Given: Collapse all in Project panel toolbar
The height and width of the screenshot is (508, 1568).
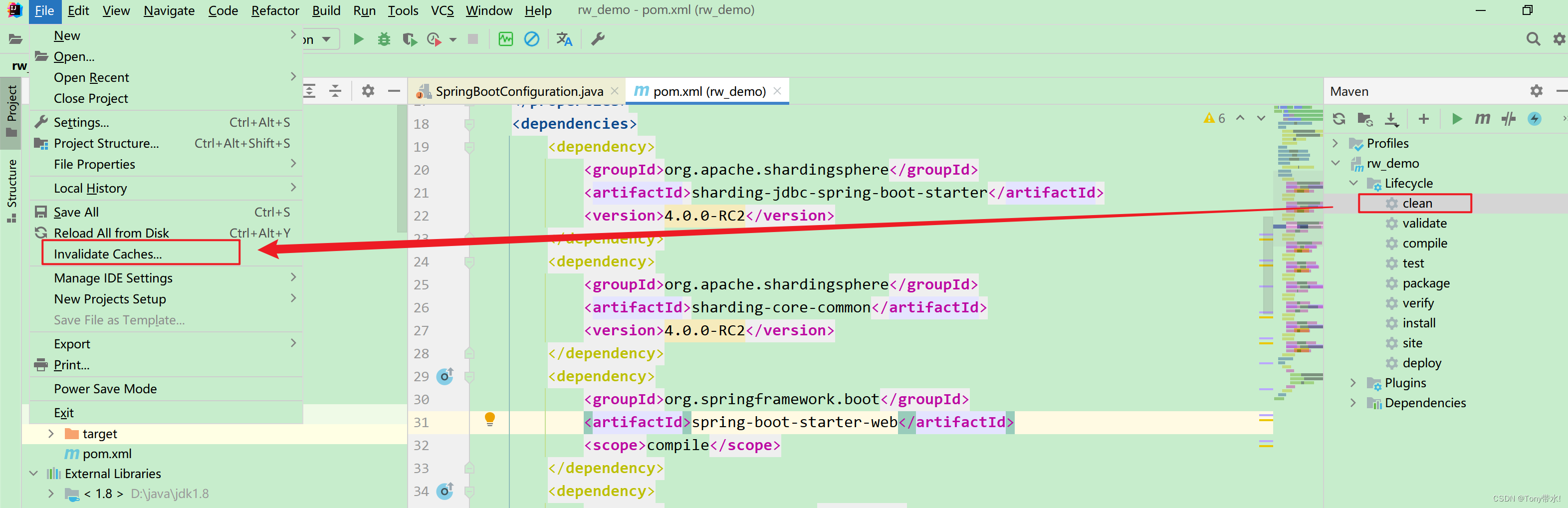Looking at the screenshot, I should 335,91.
